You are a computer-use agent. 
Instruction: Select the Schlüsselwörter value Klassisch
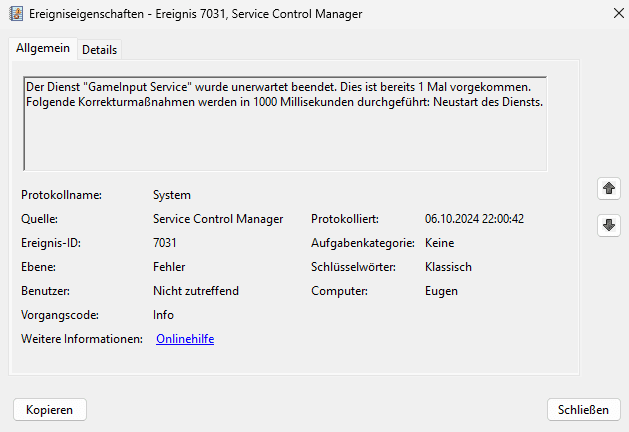(x=448, y=267)
